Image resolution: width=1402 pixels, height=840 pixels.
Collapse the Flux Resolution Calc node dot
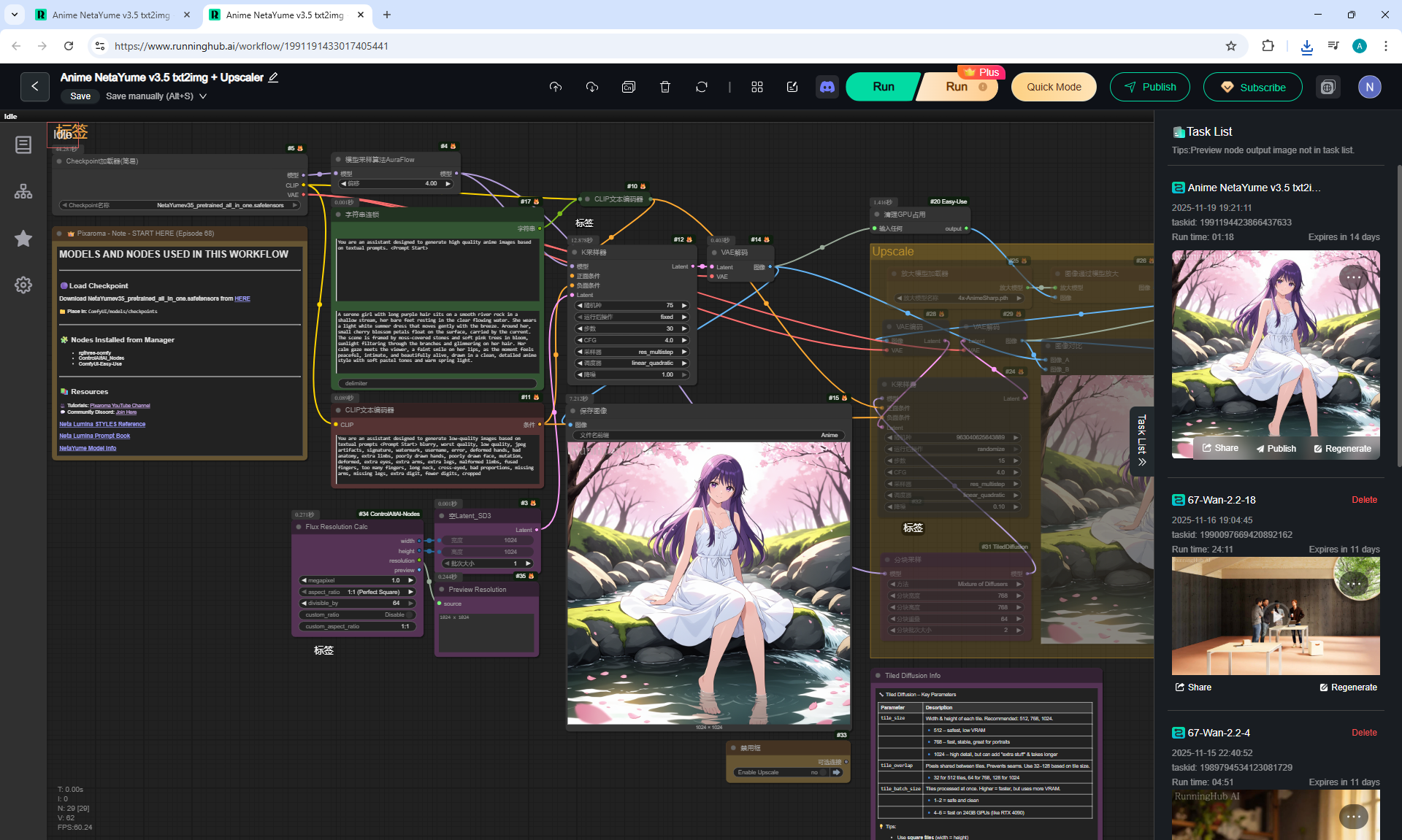click(299, 527)
